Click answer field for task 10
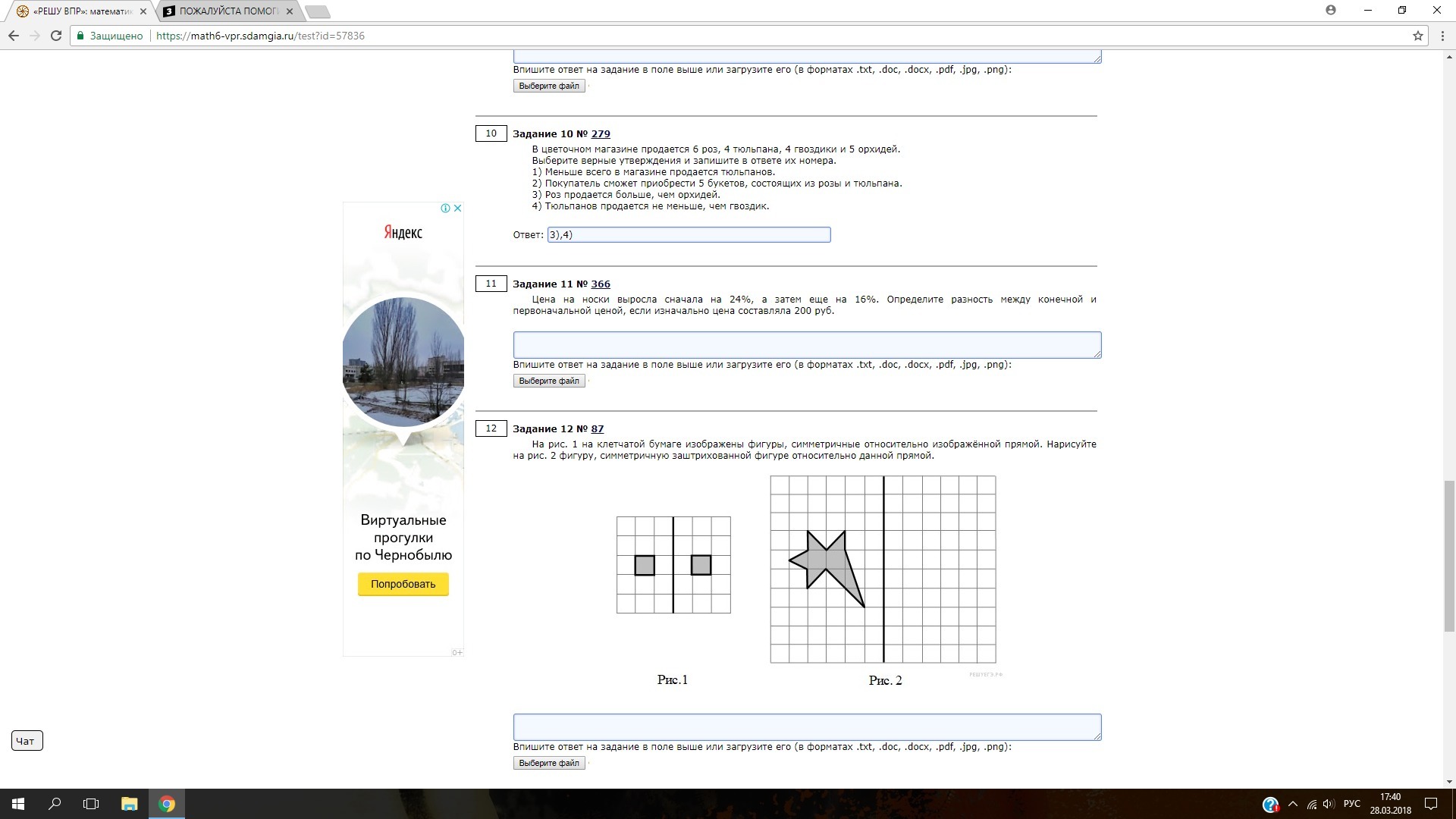Screen dimensions: 1456x819 pyautogui.click(x=689, y=235)
